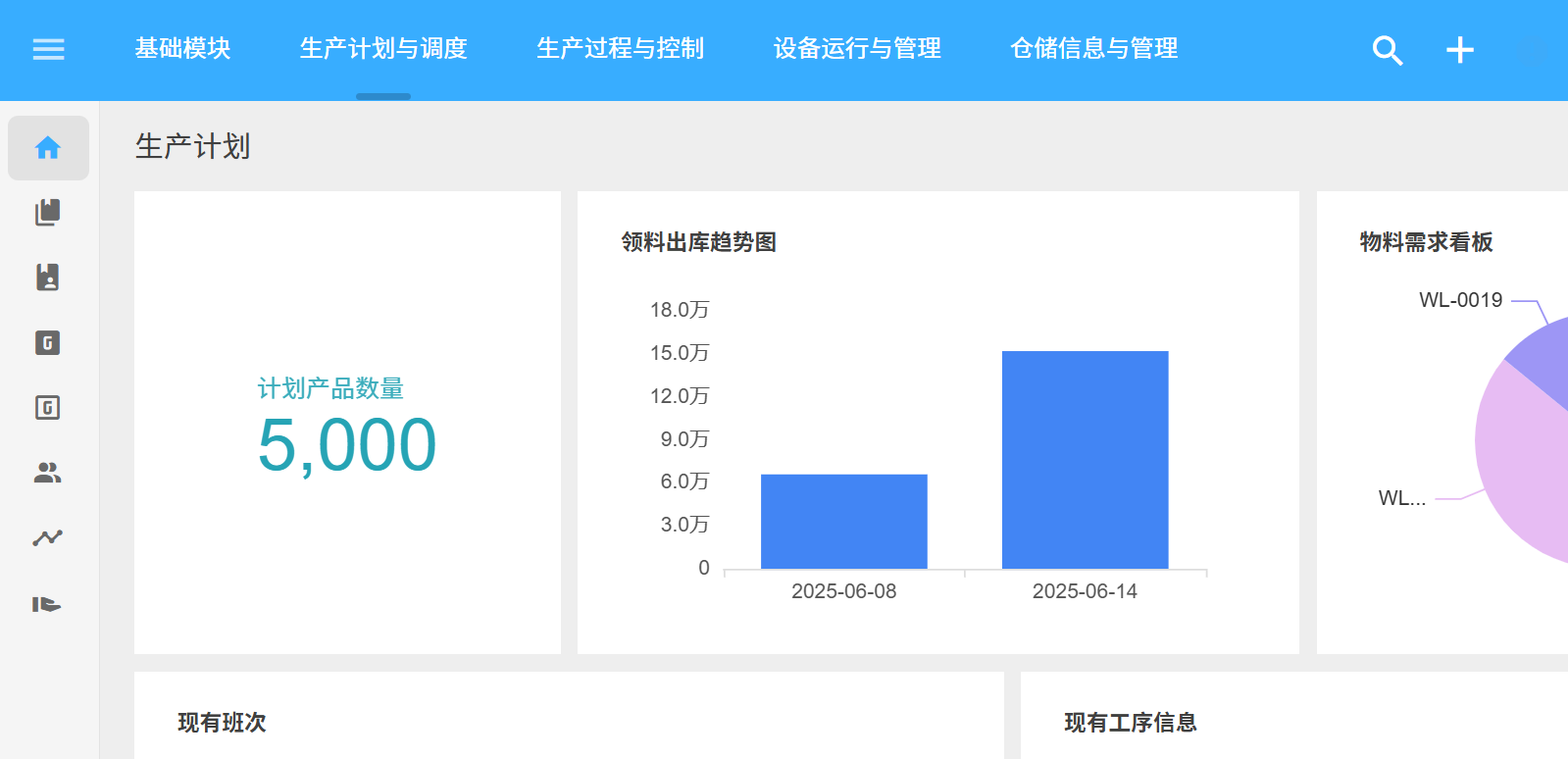Open the 生产过程与控制 tab

tap(620, 48)
